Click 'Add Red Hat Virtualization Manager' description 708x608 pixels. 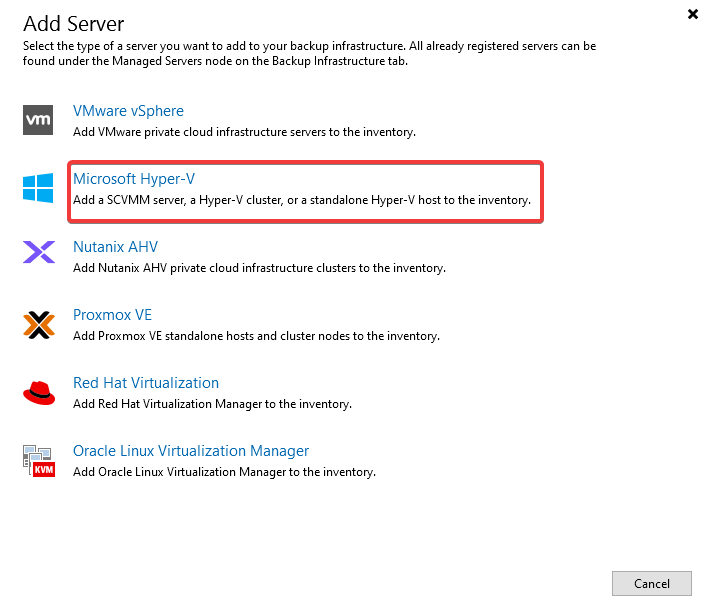click(x=212, y=404)
